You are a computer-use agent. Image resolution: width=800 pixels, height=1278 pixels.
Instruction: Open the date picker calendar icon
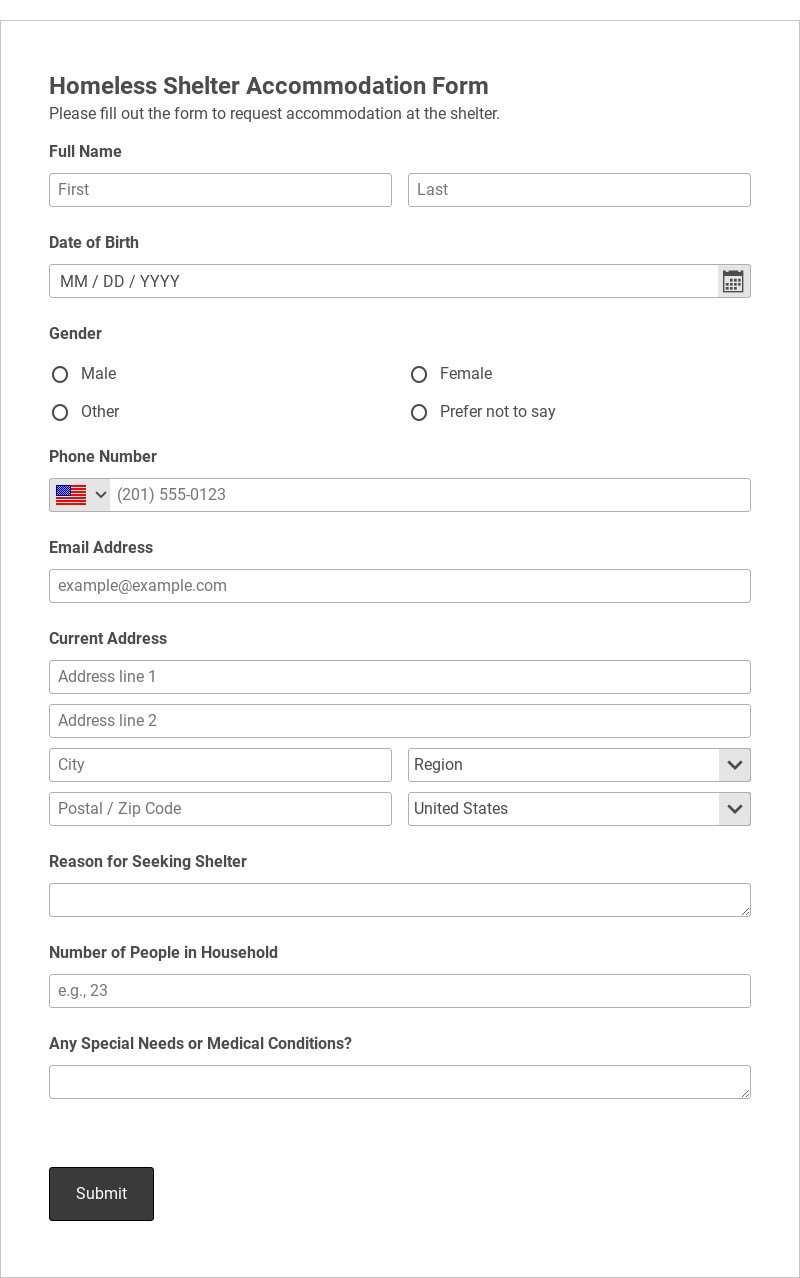coord(733,281)
